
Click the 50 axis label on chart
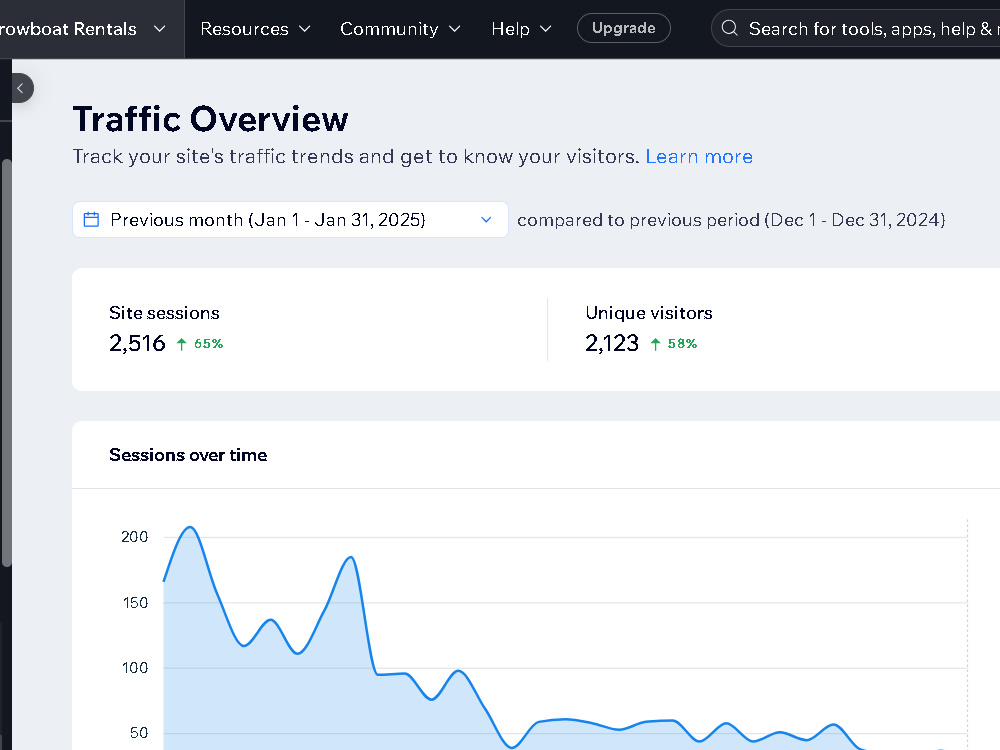pos(139,733)
